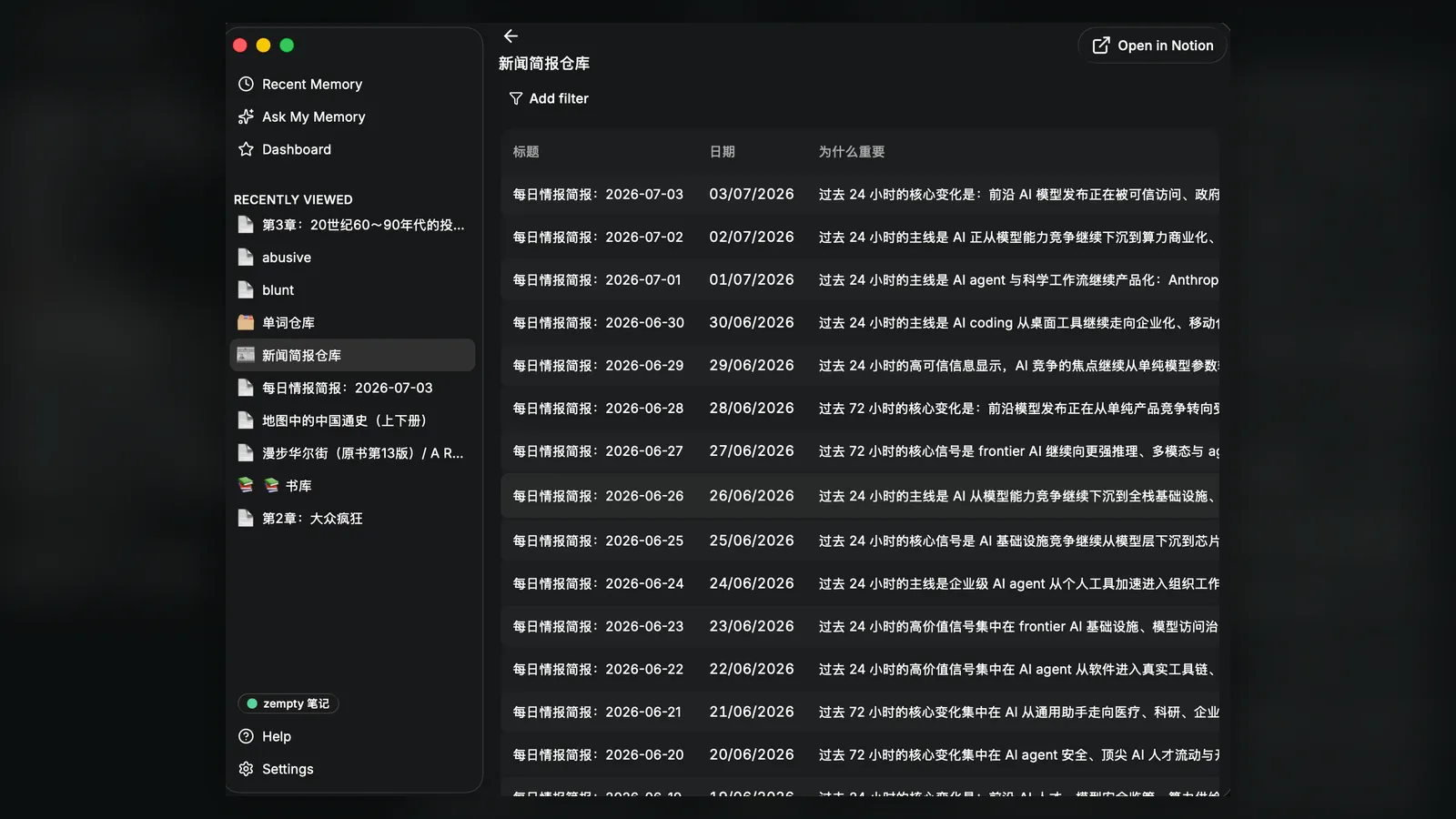Image resolution: width=1456 pixels, height=819 pixels.
Task: Click the page icon next to 地图中的中国通史
Action: pos(246,420)
